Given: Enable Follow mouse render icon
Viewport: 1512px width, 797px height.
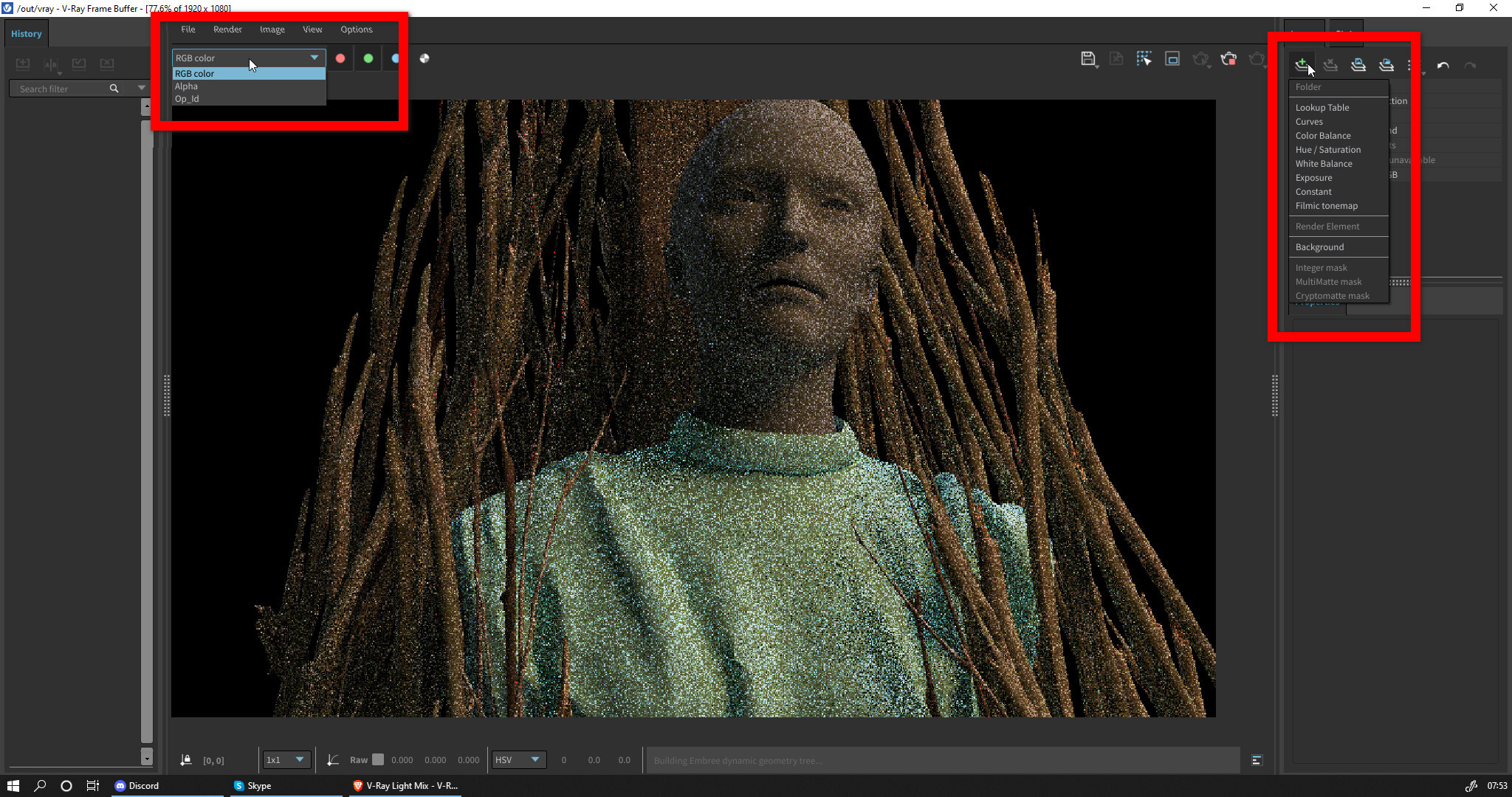Looking at the screenshot, I should coord(1144,58).
